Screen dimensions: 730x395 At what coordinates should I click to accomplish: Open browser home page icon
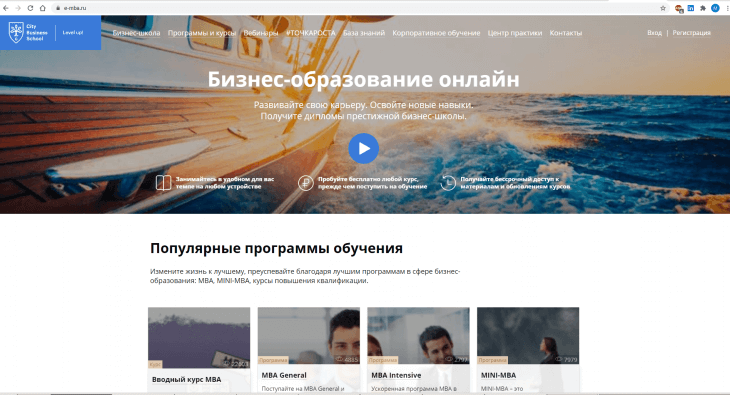42,8
